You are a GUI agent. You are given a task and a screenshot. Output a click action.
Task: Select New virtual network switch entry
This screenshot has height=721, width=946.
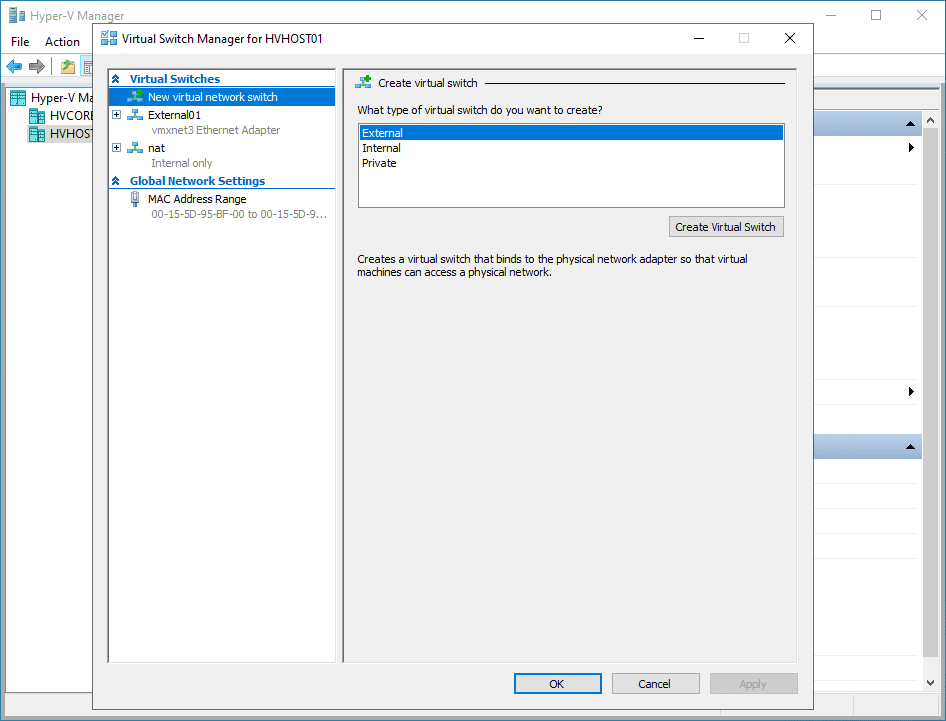[x=221, y=97]
